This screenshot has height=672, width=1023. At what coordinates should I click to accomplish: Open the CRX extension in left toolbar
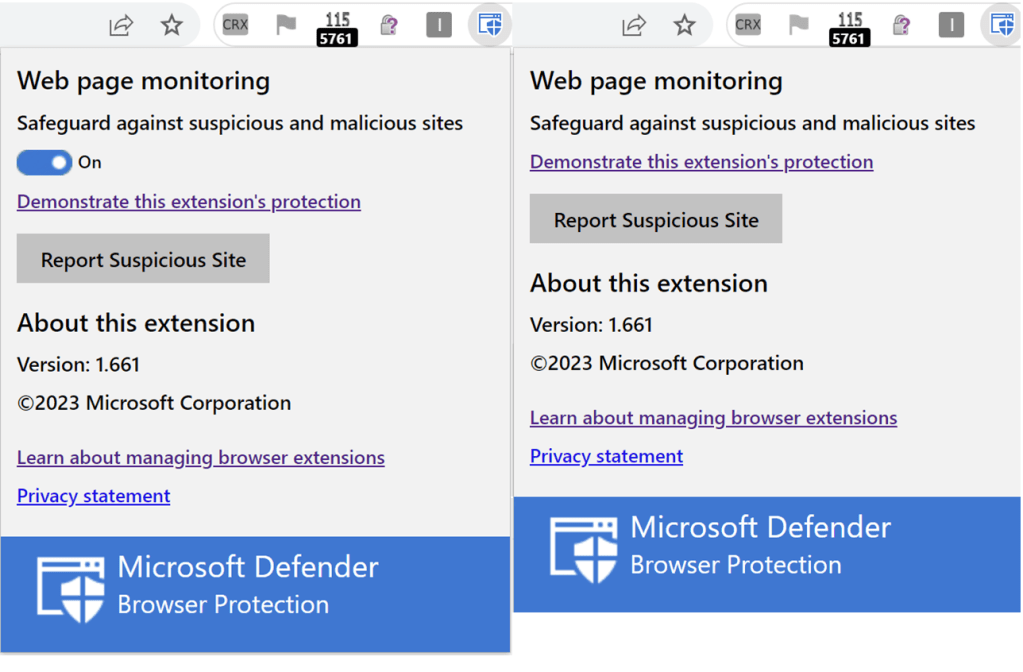click(235, 26)
